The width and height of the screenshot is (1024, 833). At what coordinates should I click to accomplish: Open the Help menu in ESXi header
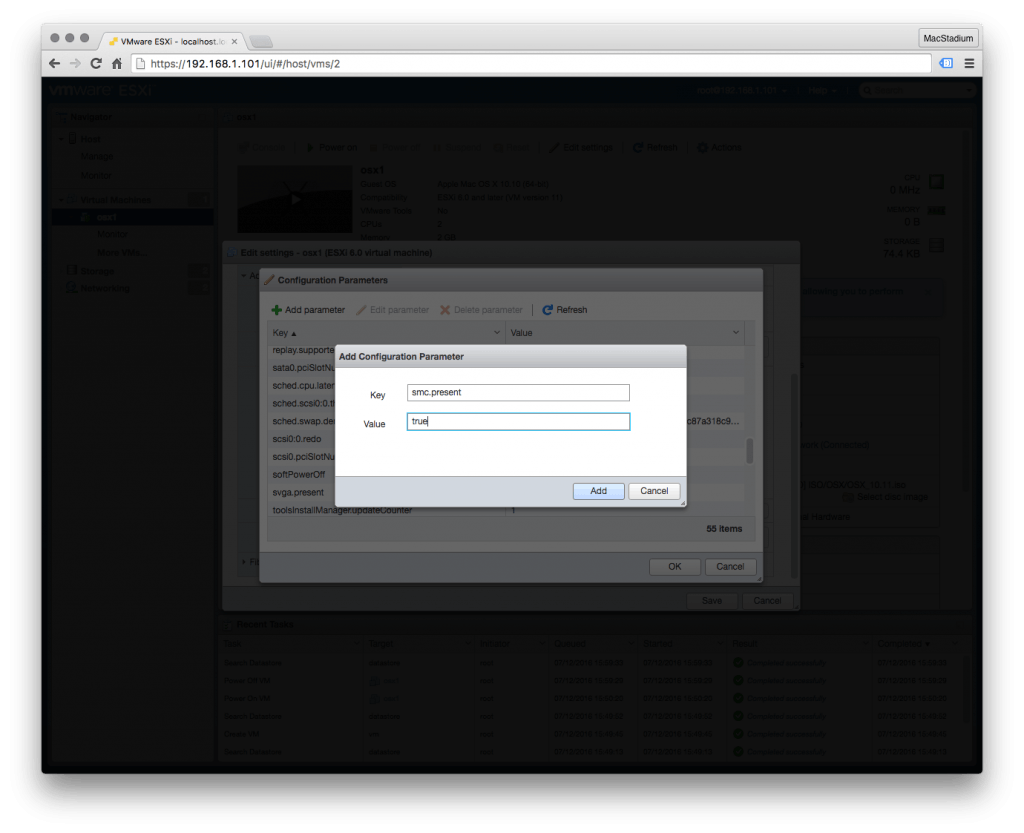pos(822,90)
